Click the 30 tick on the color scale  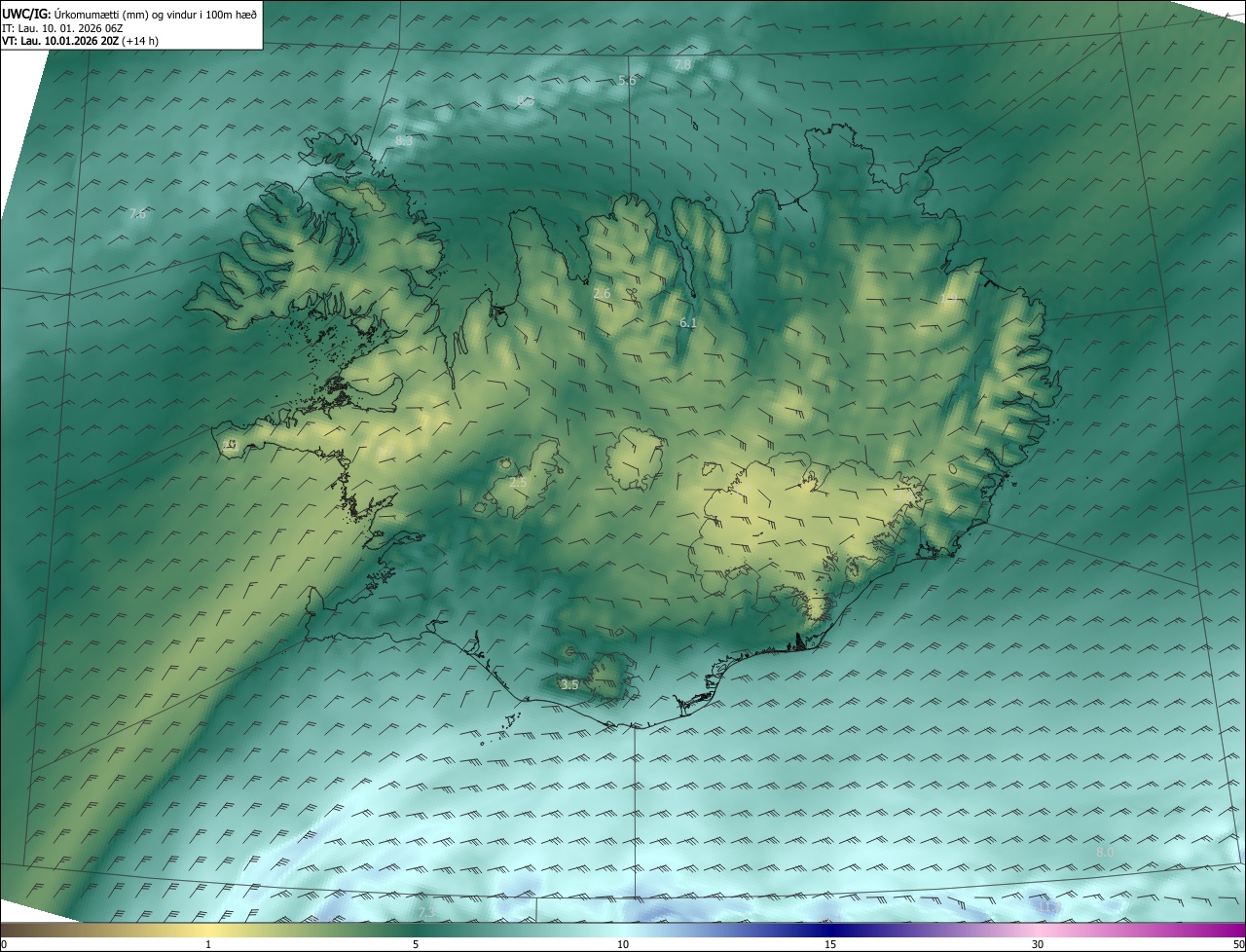coord(1038,944)
